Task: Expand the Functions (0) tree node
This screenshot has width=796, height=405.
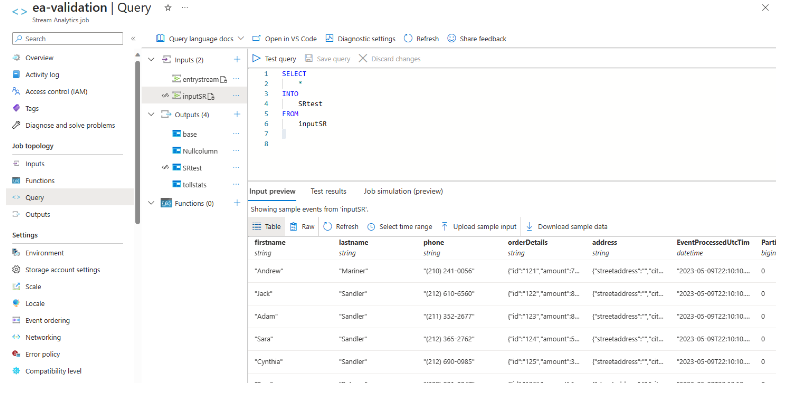Action: tap(150, 203)
